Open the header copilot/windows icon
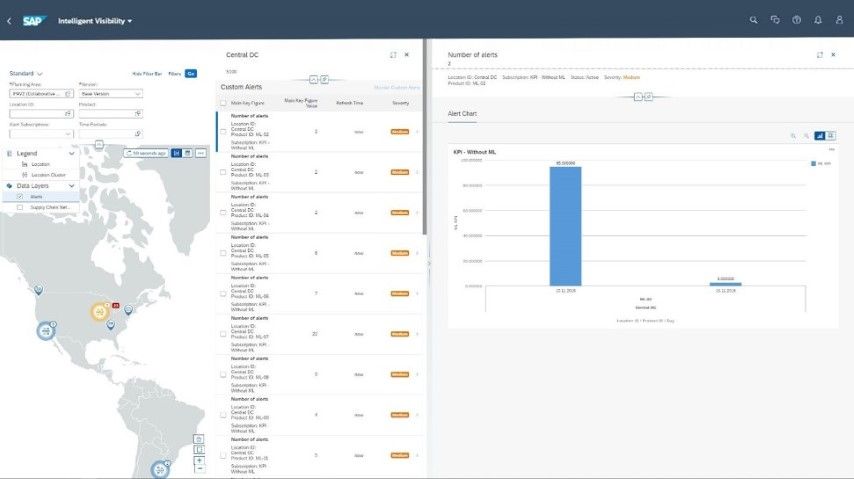 coord(775,20)
